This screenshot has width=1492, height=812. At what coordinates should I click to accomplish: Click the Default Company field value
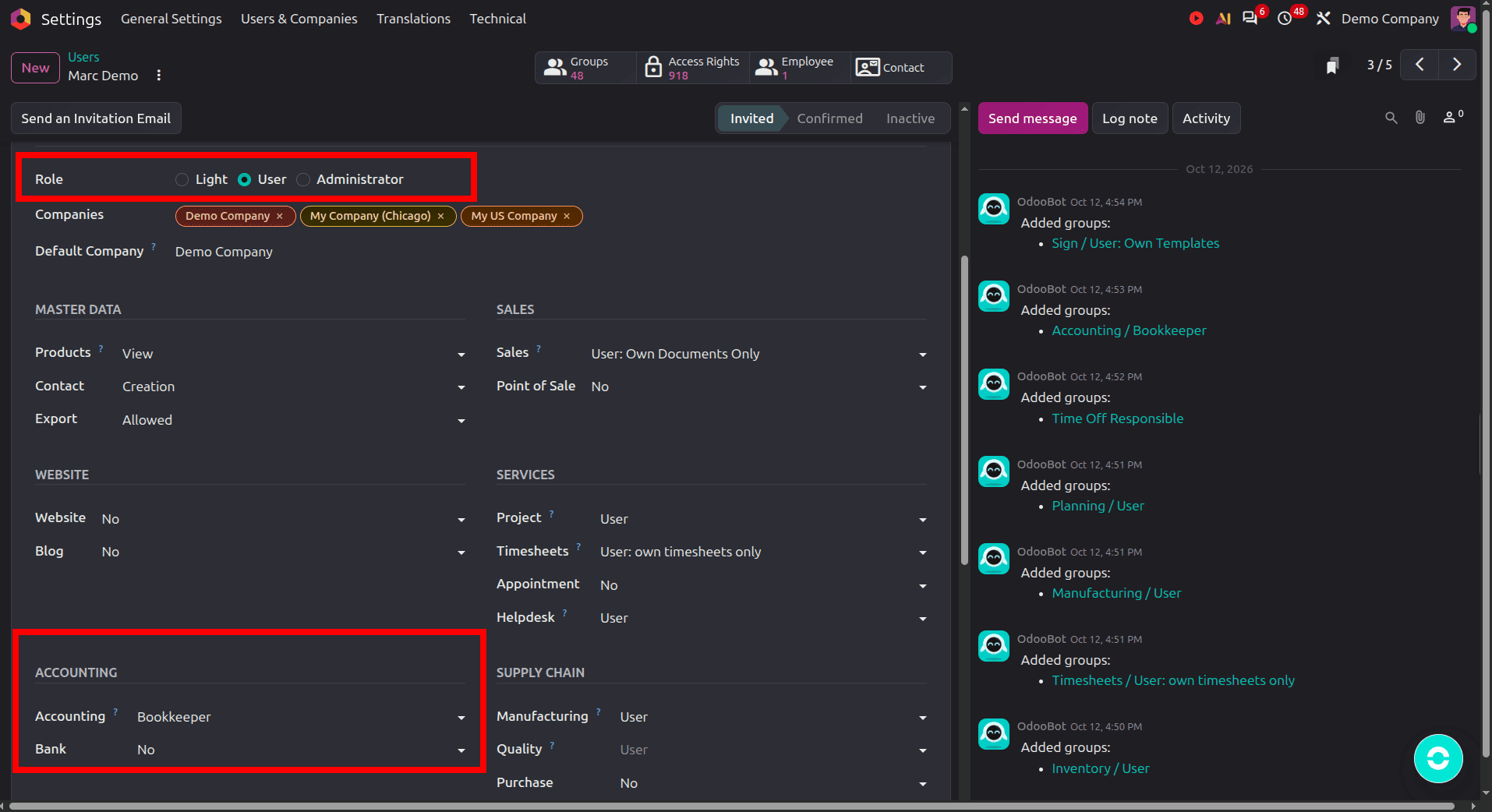click(x=224, y=252)
